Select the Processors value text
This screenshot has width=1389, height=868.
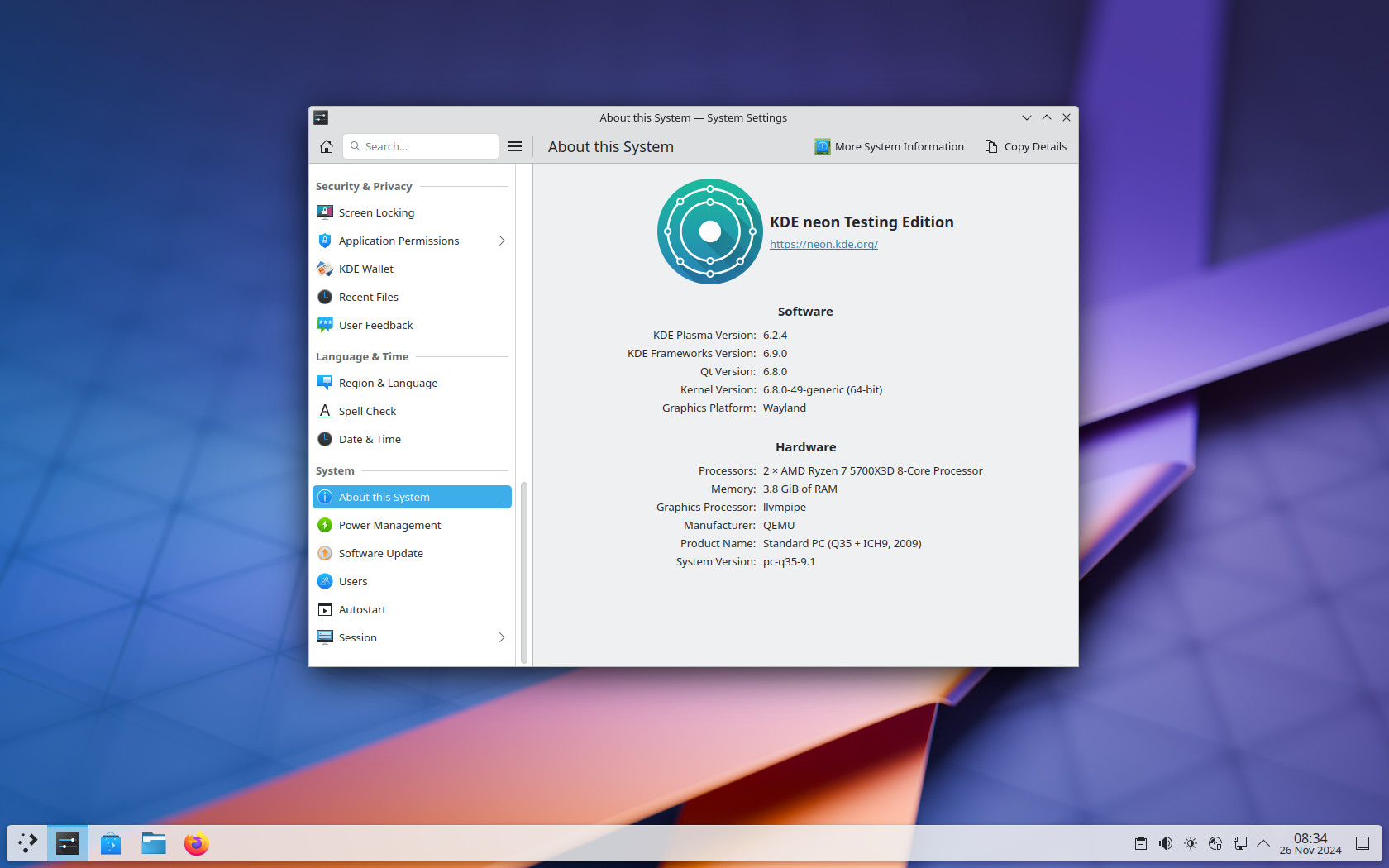[x=873, y=470]
